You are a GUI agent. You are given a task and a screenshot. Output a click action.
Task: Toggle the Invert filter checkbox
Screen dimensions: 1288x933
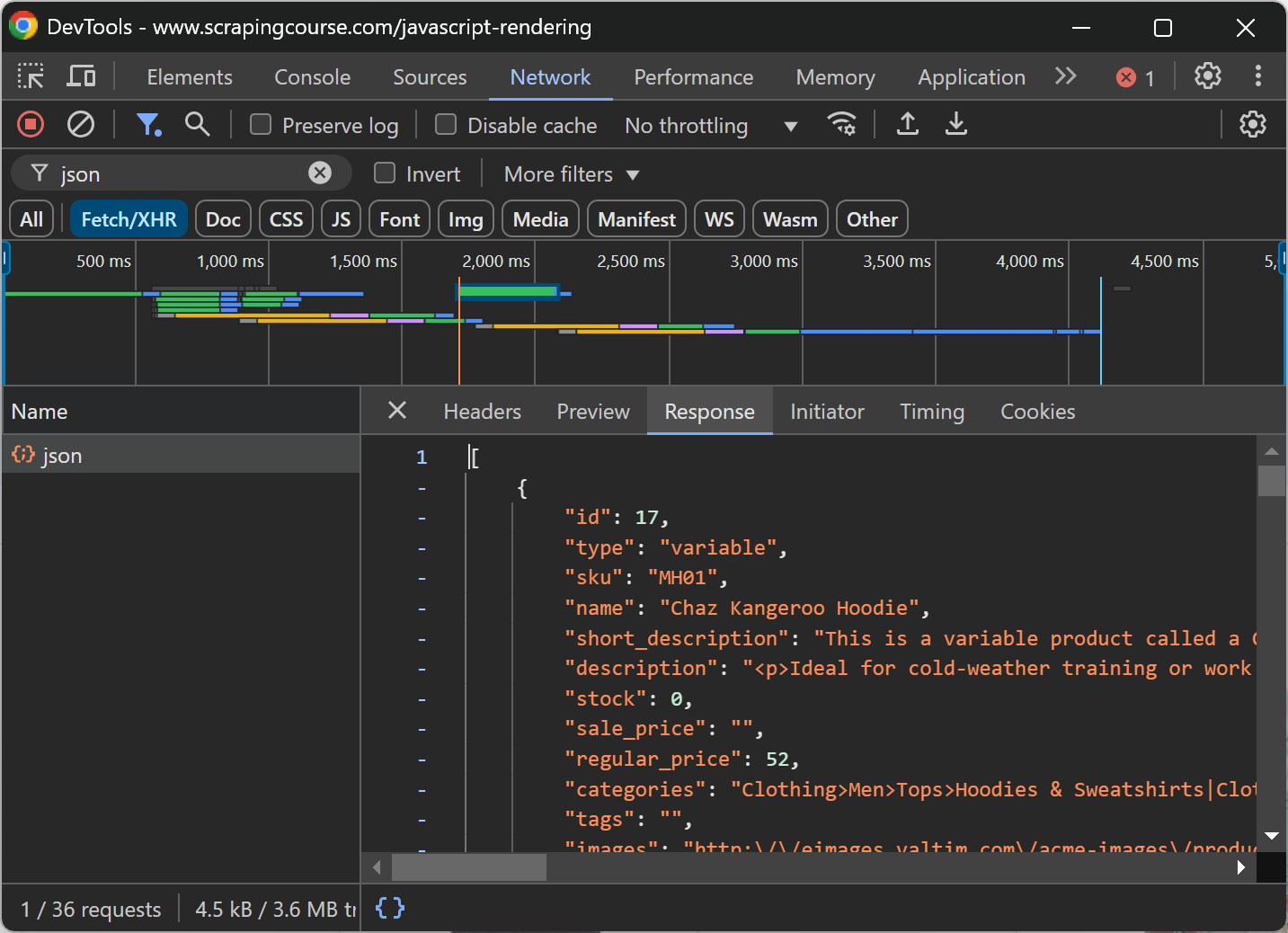point(384,173)
